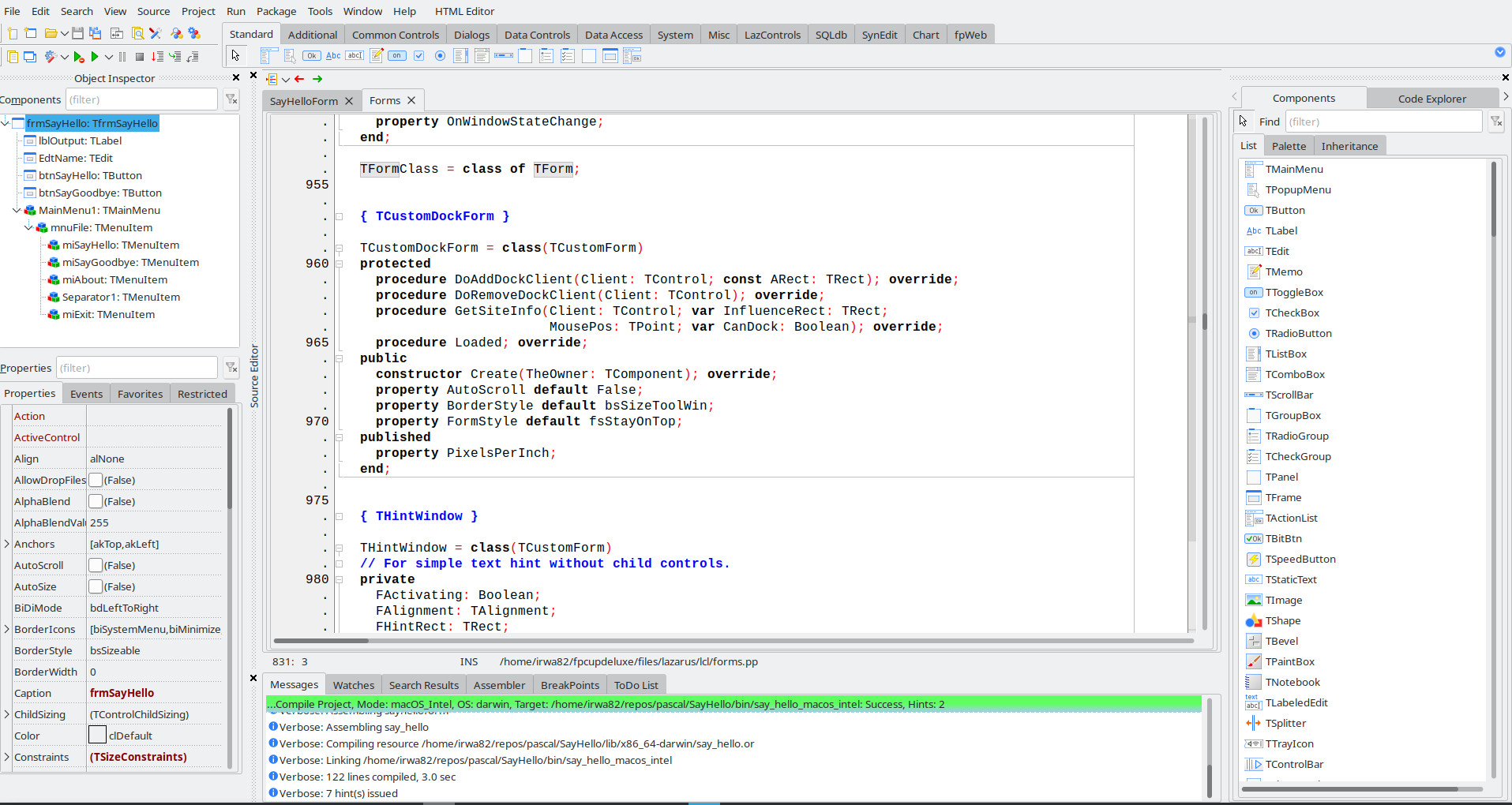The width and height of the screenshot is (1512, 805).
Task: Open the dropdown arrow next to Open folder
Action: pyautogui.click(x=64, y=34)
